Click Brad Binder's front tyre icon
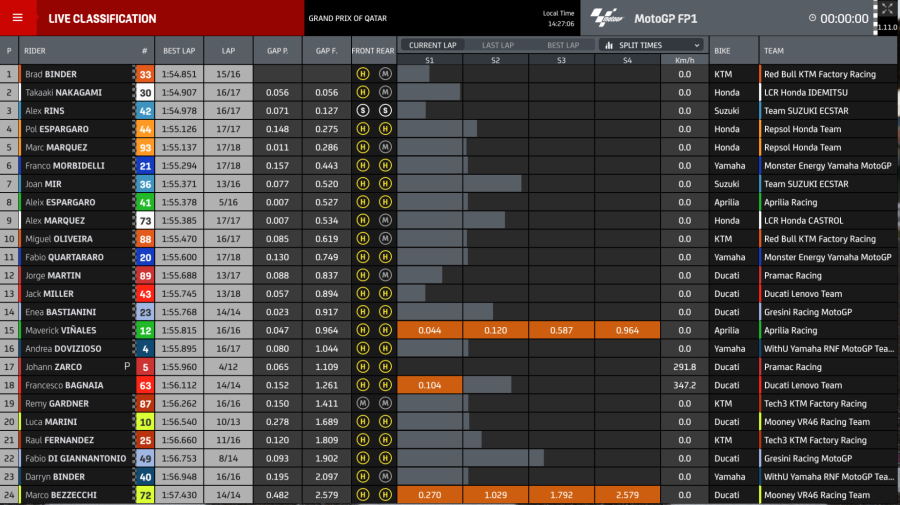Screen dimensions: 900x505 click(x=363, y=74)
